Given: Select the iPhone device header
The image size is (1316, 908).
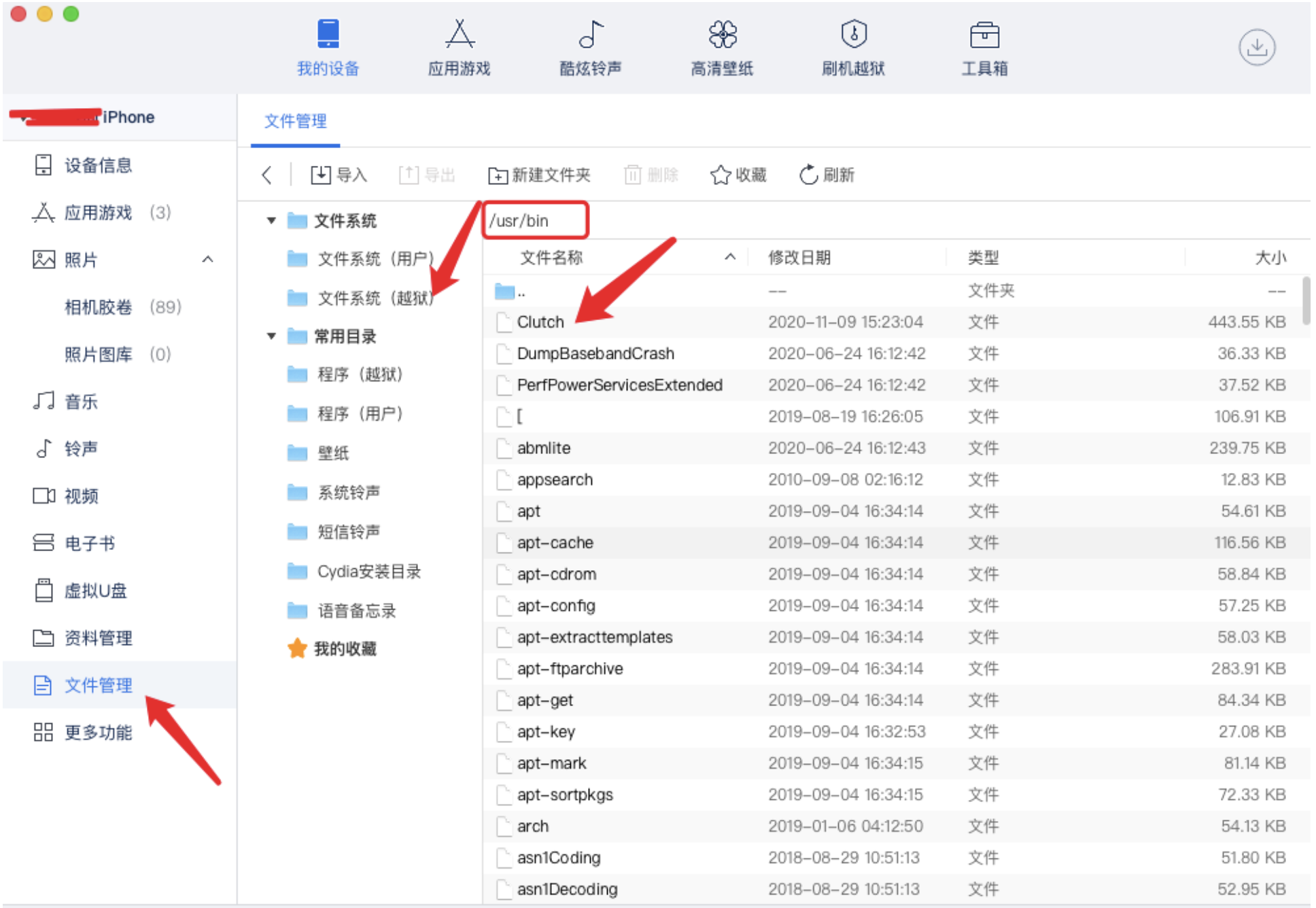Looking at the screenshot, I should click(120, 118).
